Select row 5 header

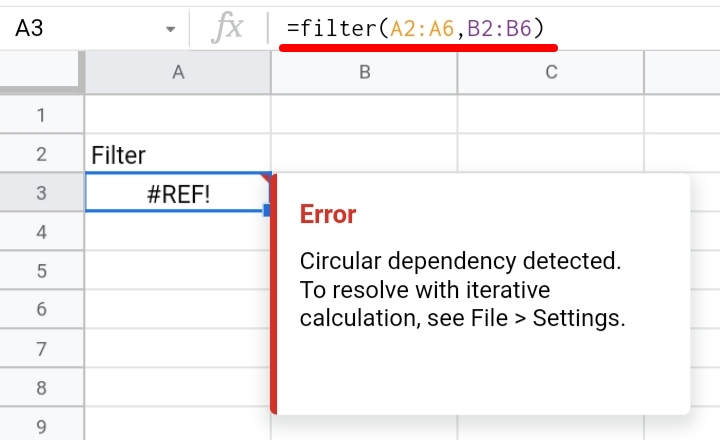pyautogui.click(x=42, y=271)
